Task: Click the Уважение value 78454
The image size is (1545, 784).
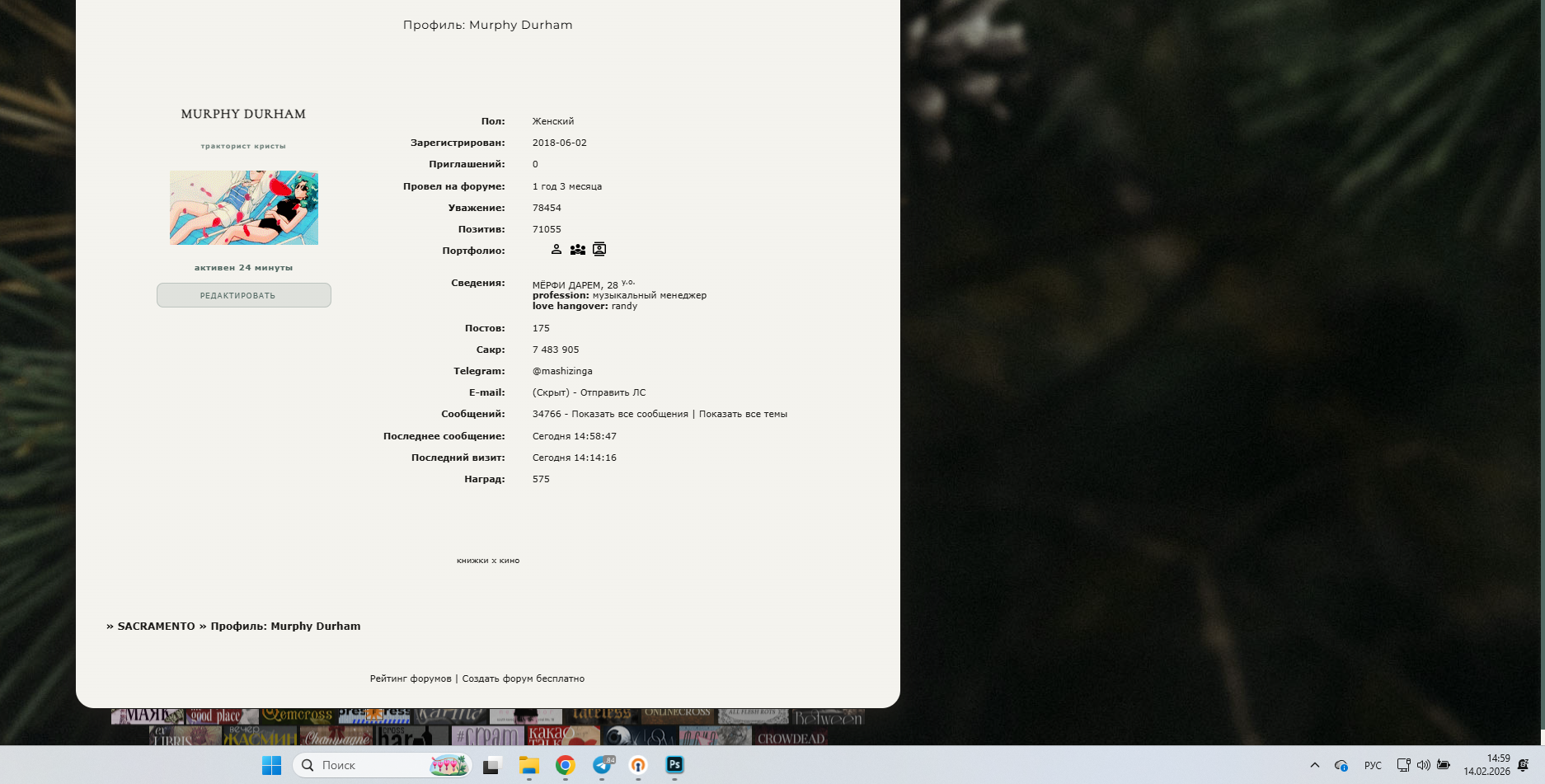Action: click(547, 208)
